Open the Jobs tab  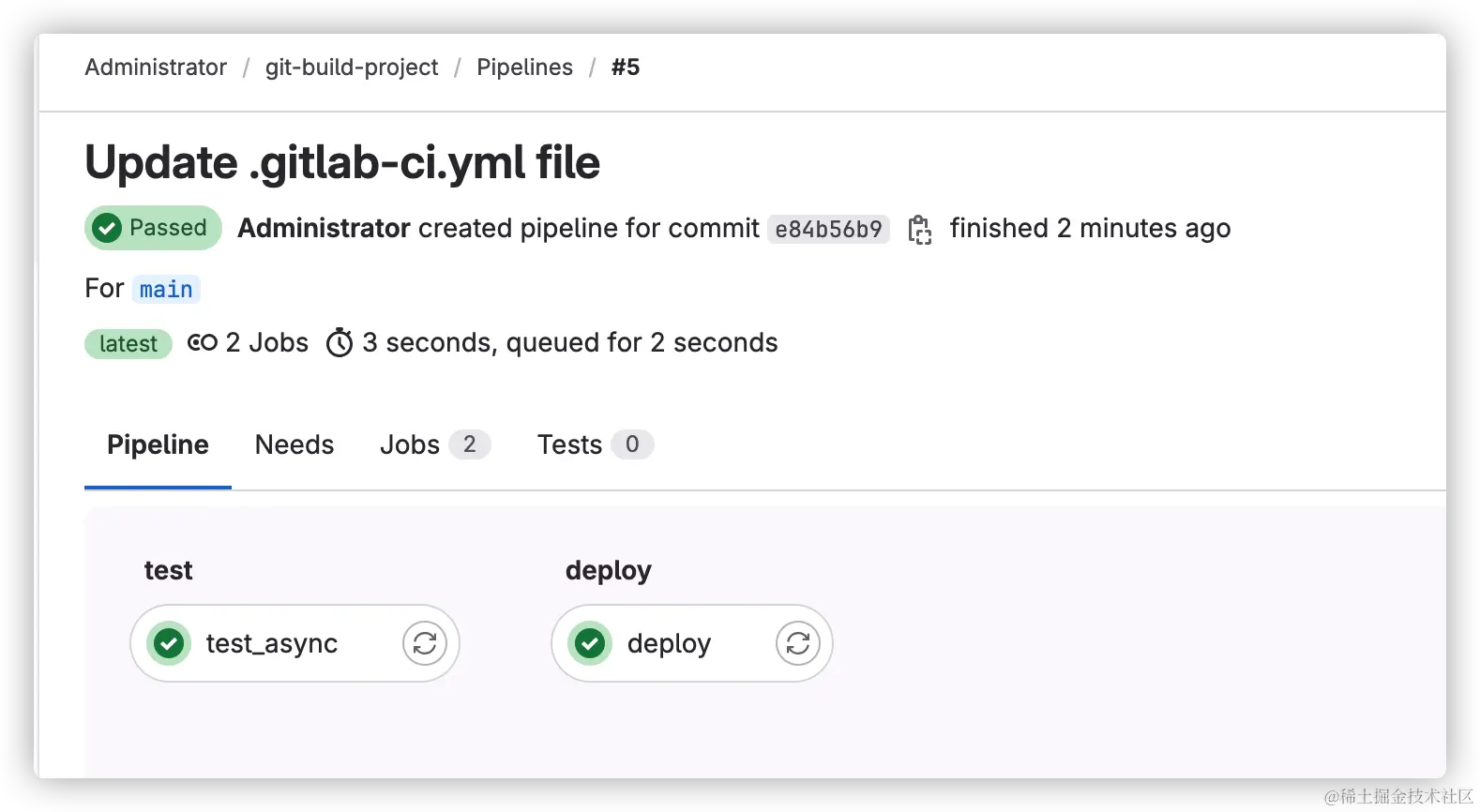click(x=410, y=444)
